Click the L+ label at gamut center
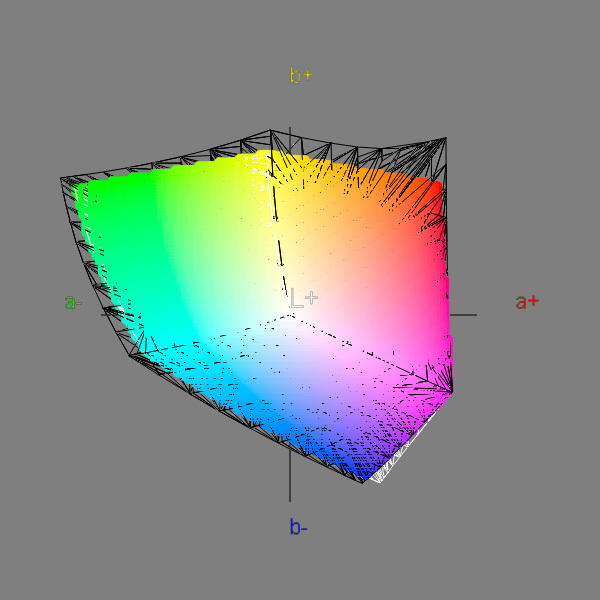This screenshot has height=600, width=600. click(x=304, y=298)
